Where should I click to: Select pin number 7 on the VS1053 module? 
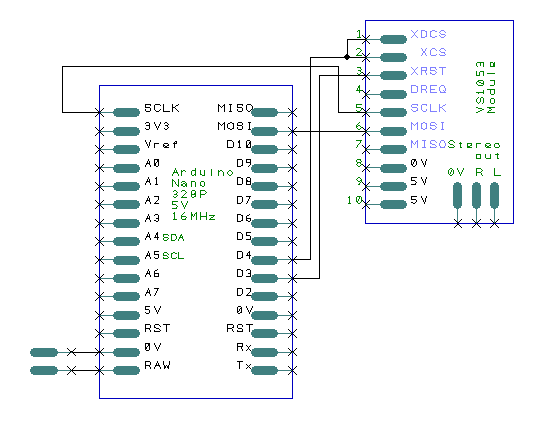(x=359, y=144)
